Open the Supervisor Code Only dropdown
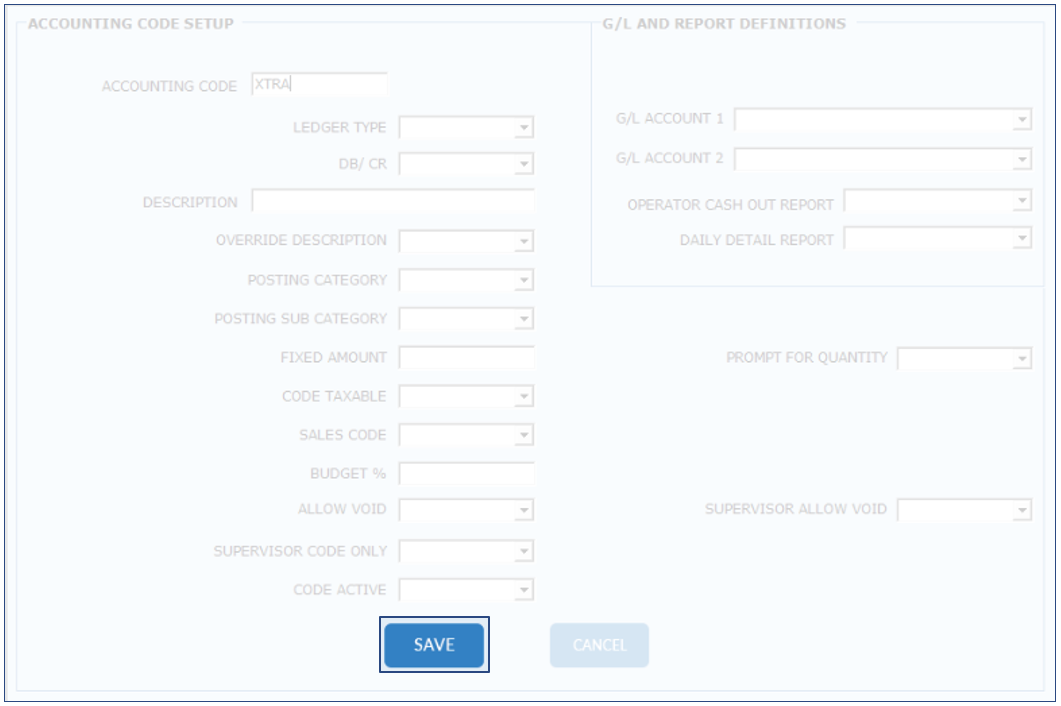The image size is (1061, 706). tap(466, 551)
